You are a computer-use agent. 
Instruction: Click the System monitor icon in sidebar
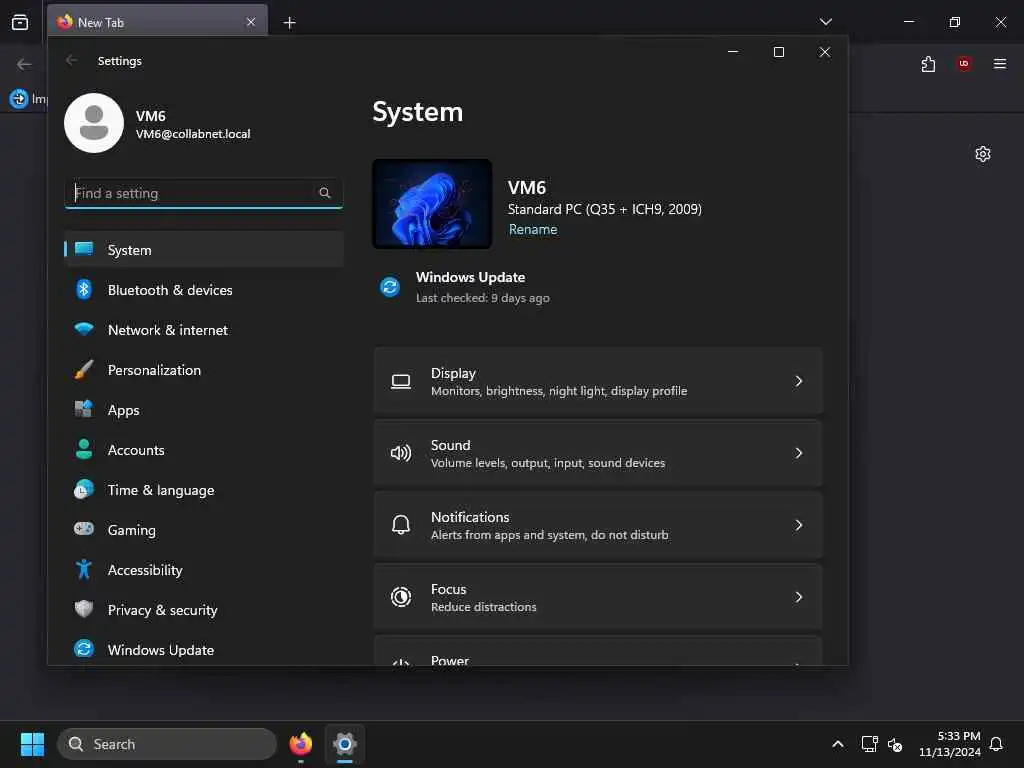pos(84,249)
